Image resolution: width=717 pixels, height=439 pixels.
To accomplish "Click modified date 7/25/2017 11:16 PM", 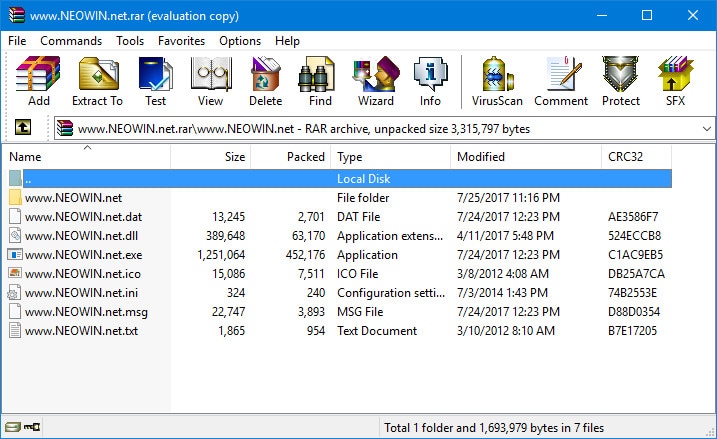I will [508, 198].
